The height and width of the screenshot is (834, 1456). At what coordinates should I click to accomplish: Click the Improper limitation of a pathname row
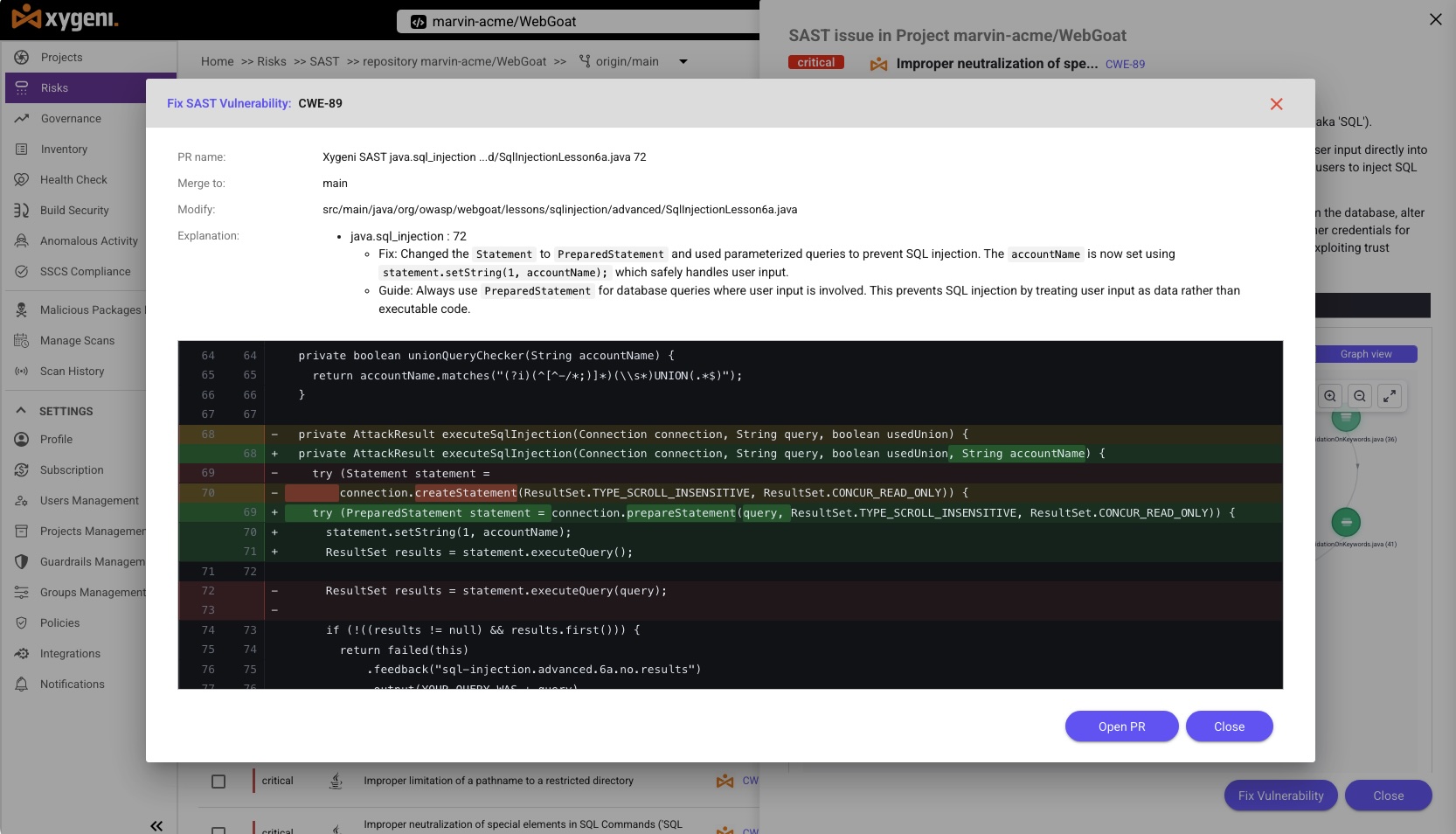tap(498, 781)
